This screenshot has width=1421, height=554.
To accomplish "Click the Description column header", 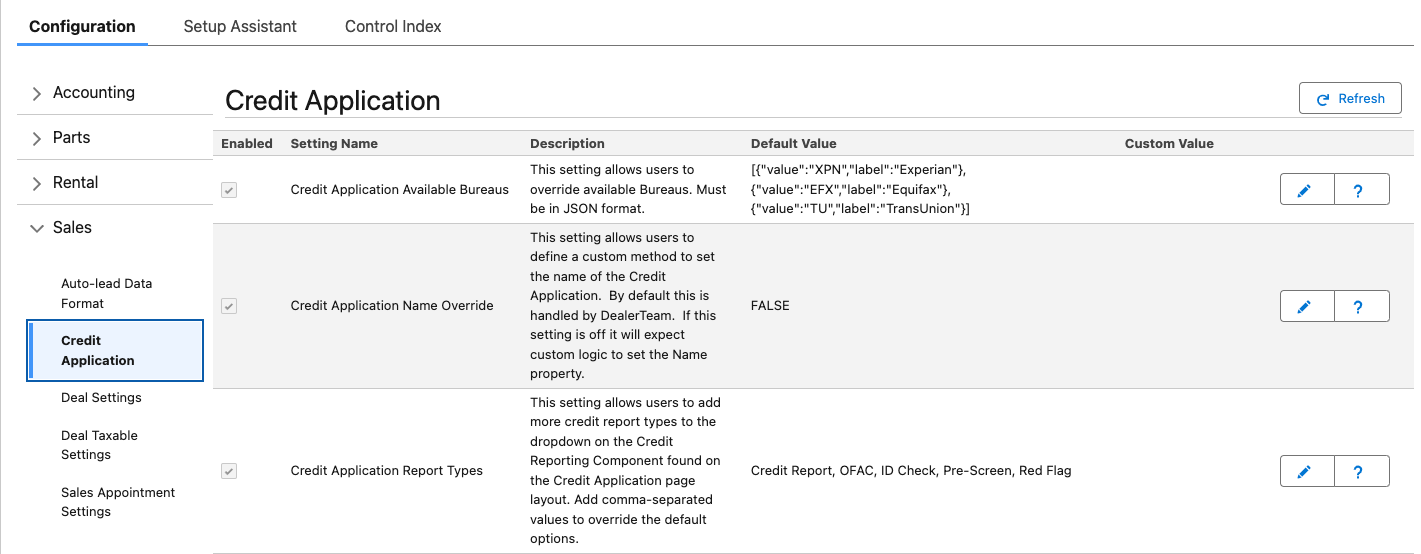I will [567, 144].
